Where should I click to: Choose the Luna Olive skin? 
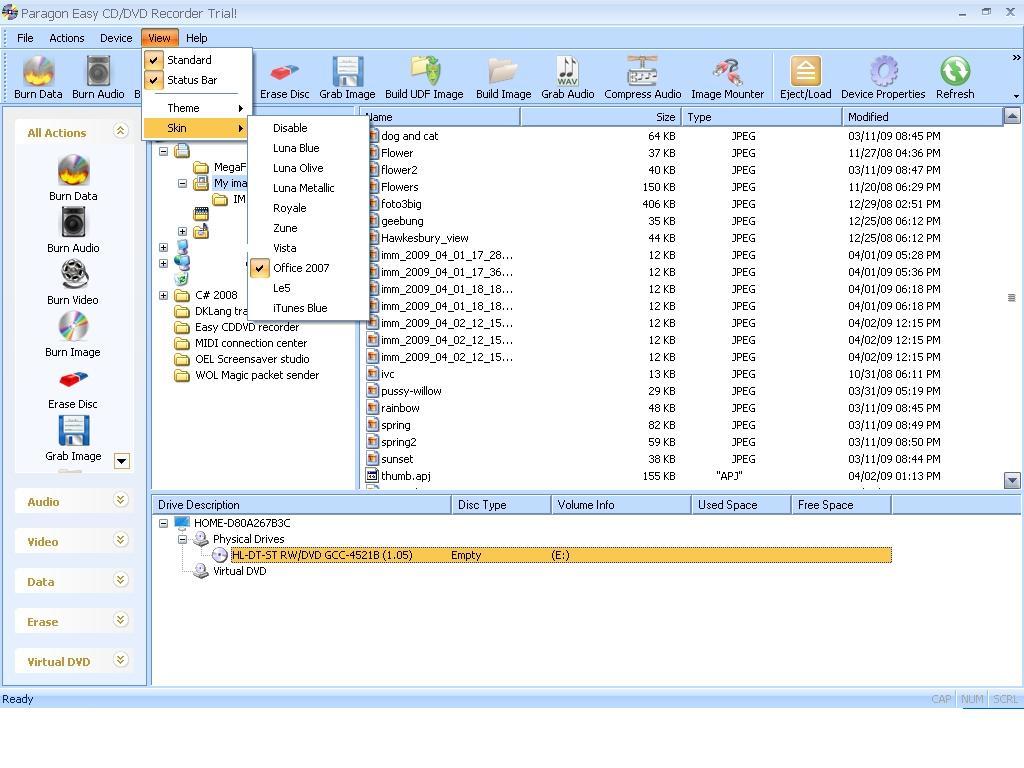[298, 168]
